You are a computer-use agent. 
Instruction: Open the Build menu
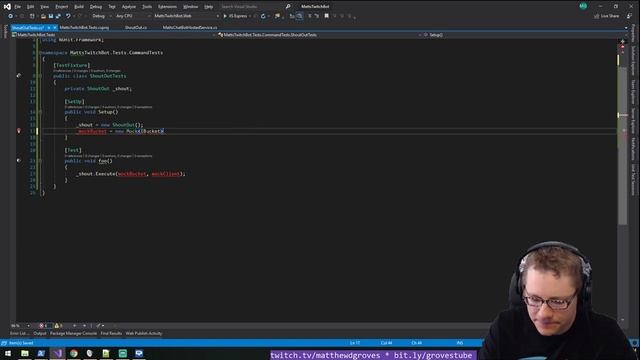(x=79, y=7)
